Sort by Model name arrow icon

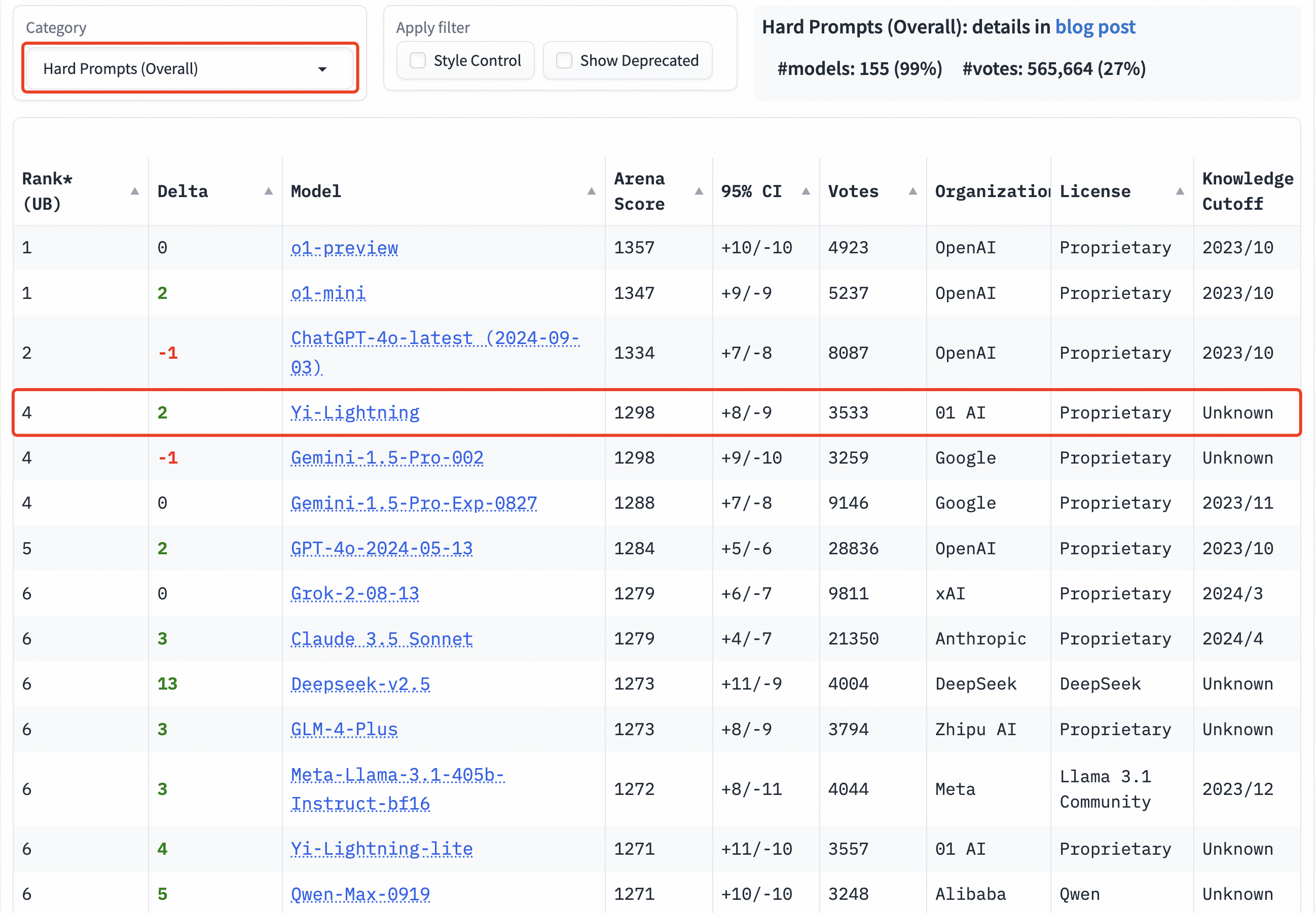[x=591, y=192]
